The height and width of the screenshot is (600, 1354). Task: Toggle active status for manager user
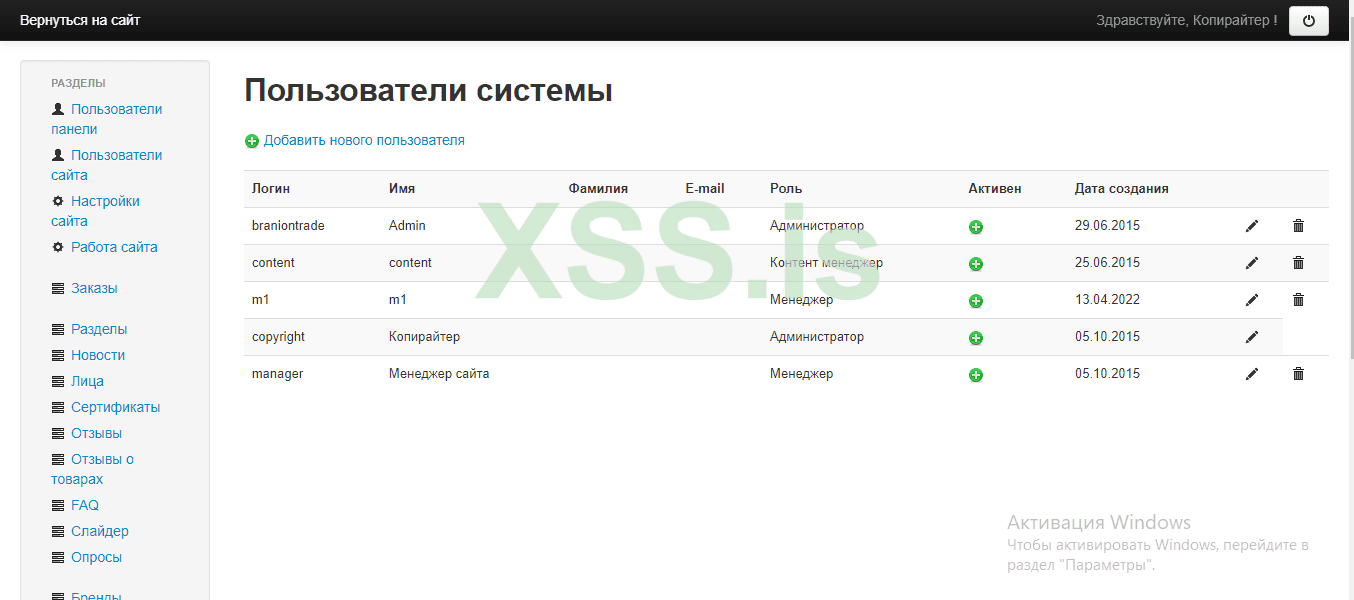pyautogui.click(x=976, y=375)
